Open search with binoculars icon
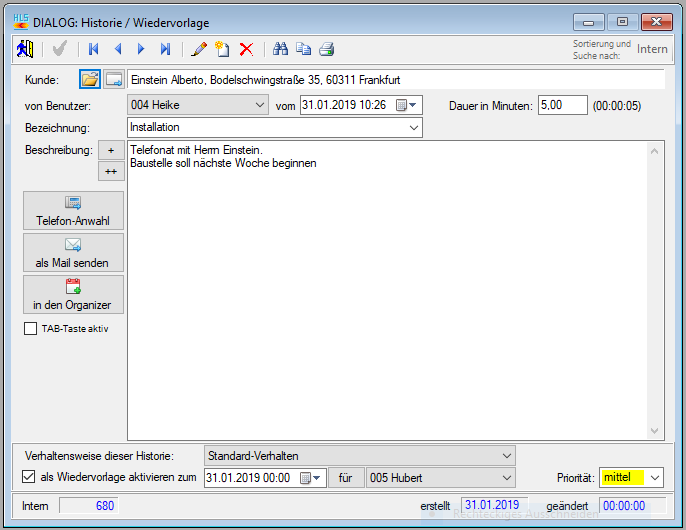The height and width of the screenshot is (530, 686). click(280, 48)
